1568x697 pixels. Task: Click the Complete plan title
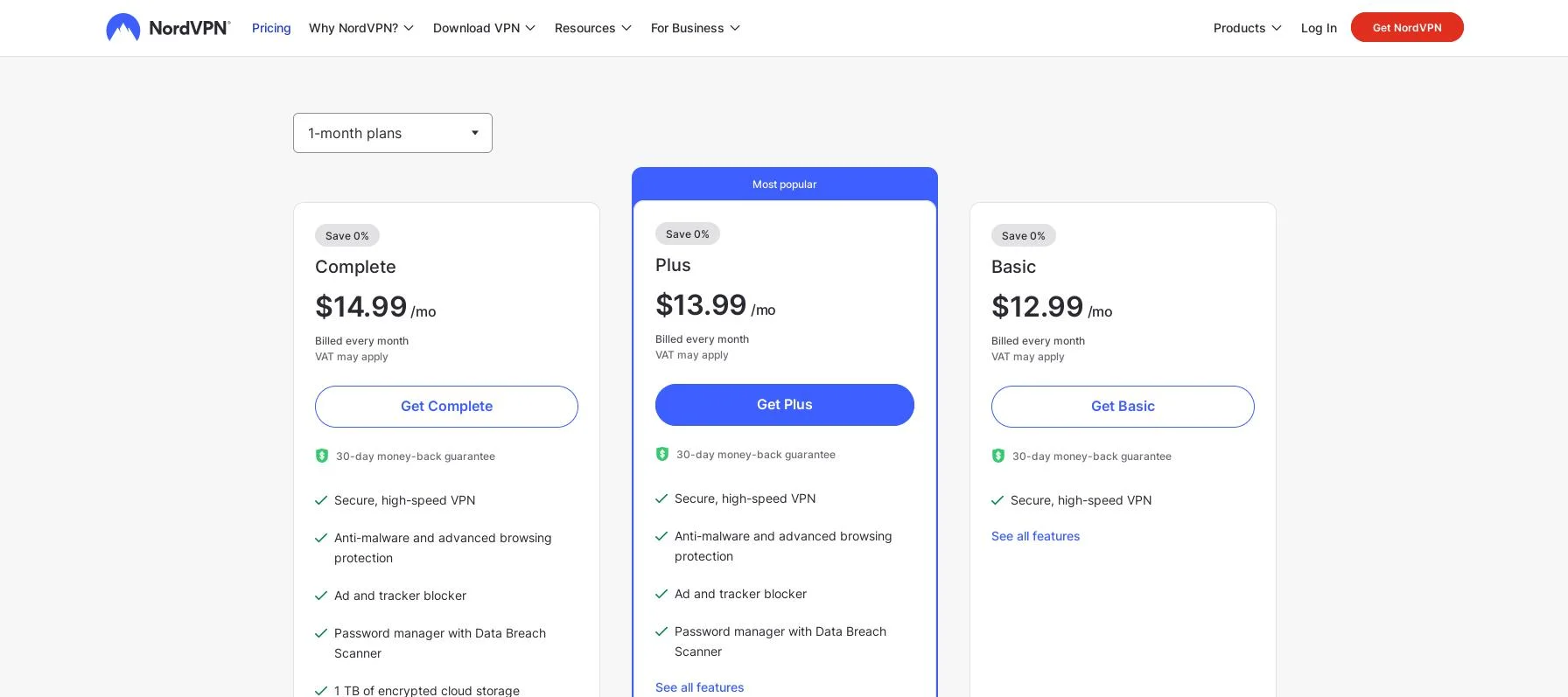pos(355,267)
